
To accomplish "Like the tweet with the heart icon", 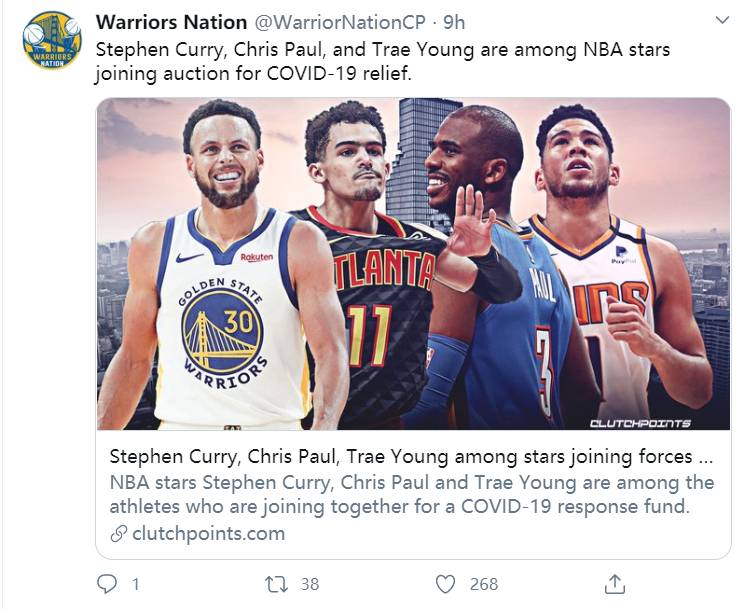I will point(446,583).
